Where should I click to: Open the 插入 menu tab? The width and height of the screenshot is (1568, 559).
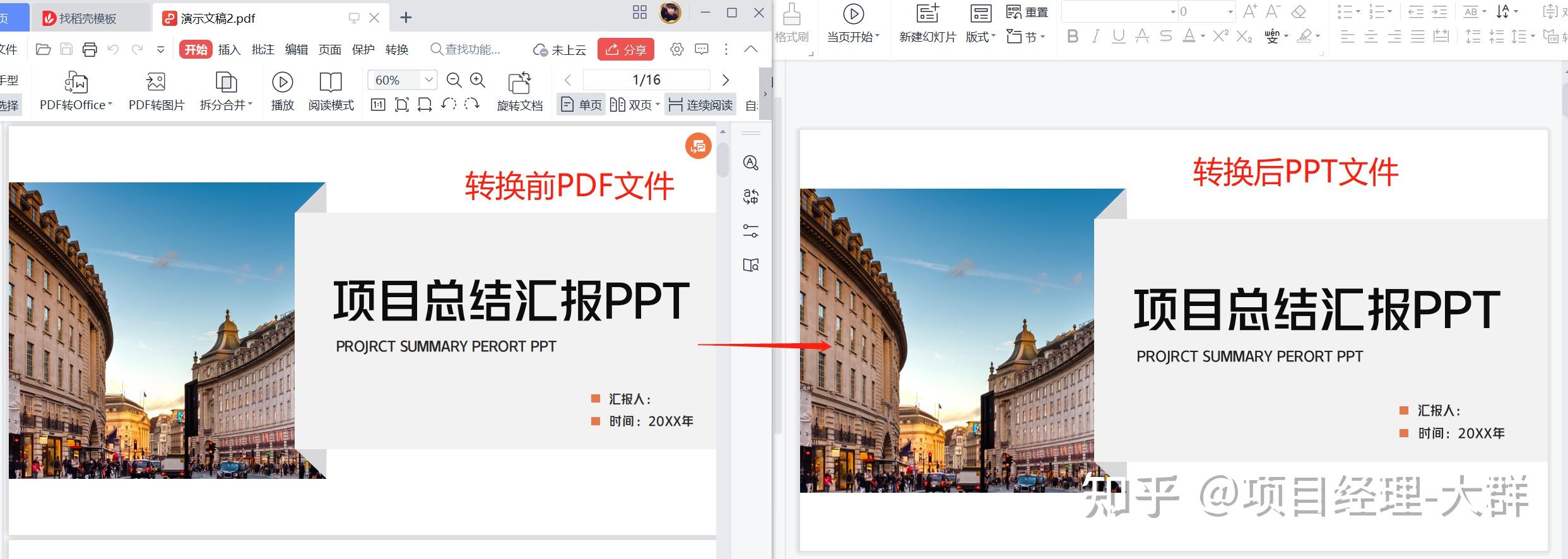(x=229, y=49)
